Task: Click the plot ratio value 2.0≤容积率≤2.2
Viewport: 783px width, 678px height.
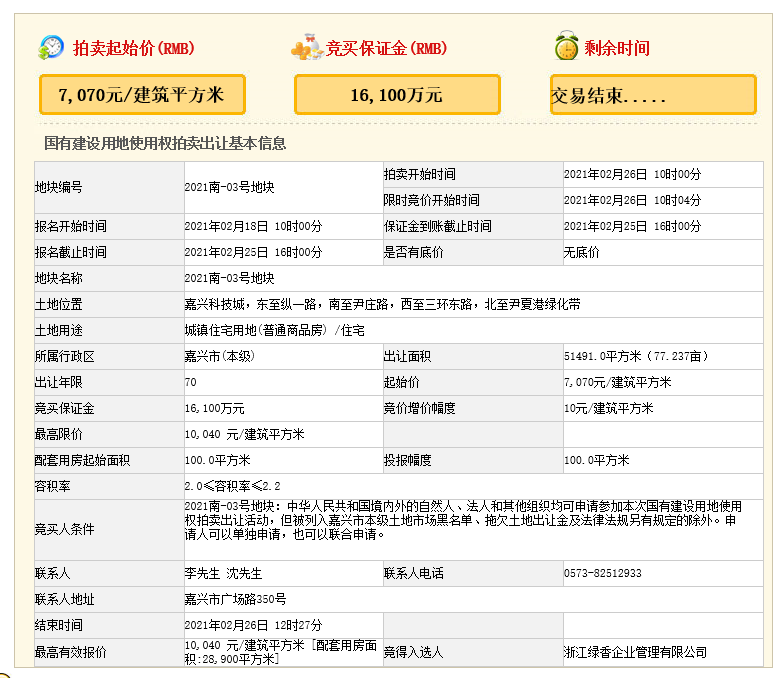Action: pyautogui.click(x=225, y=486)
